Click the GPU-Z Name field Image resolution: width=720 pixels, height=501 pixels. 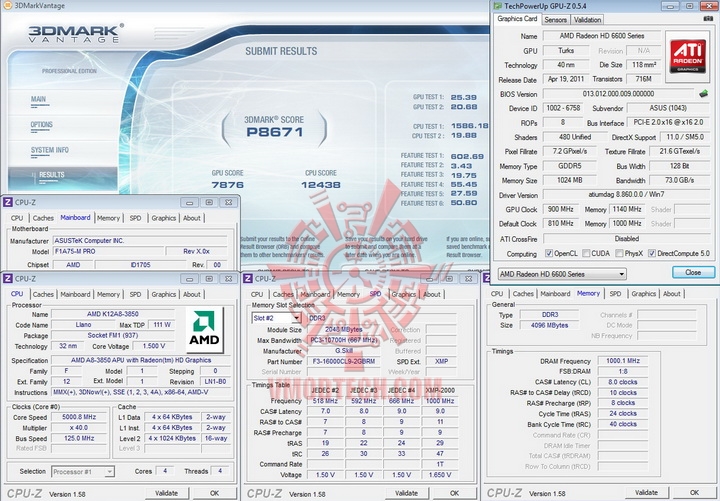click(x=602, y=36)
